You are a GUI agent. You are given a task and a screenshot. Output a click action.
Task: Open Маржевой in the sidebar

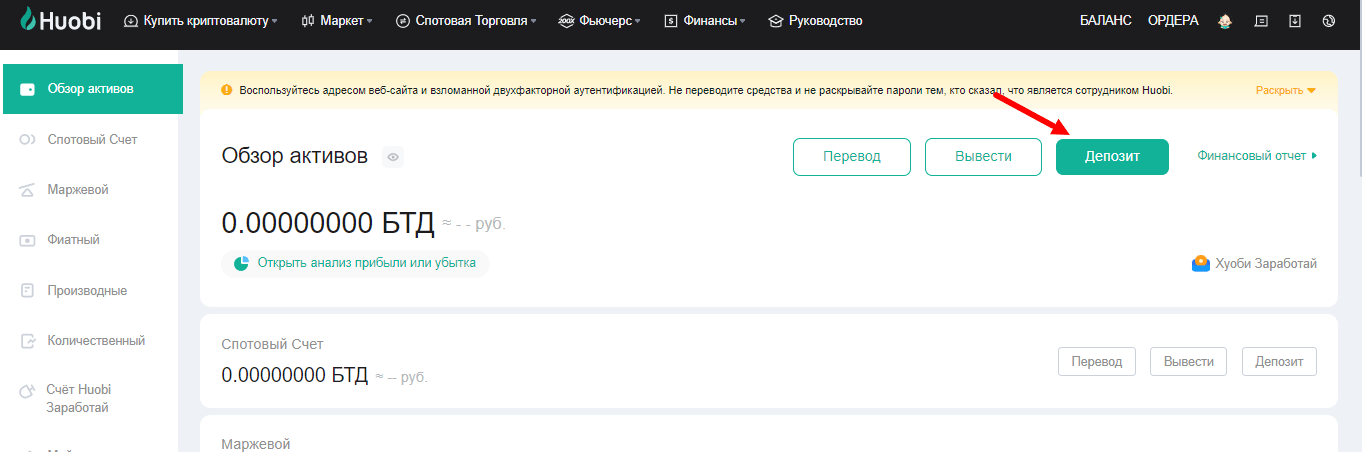[x=78, y=189]
